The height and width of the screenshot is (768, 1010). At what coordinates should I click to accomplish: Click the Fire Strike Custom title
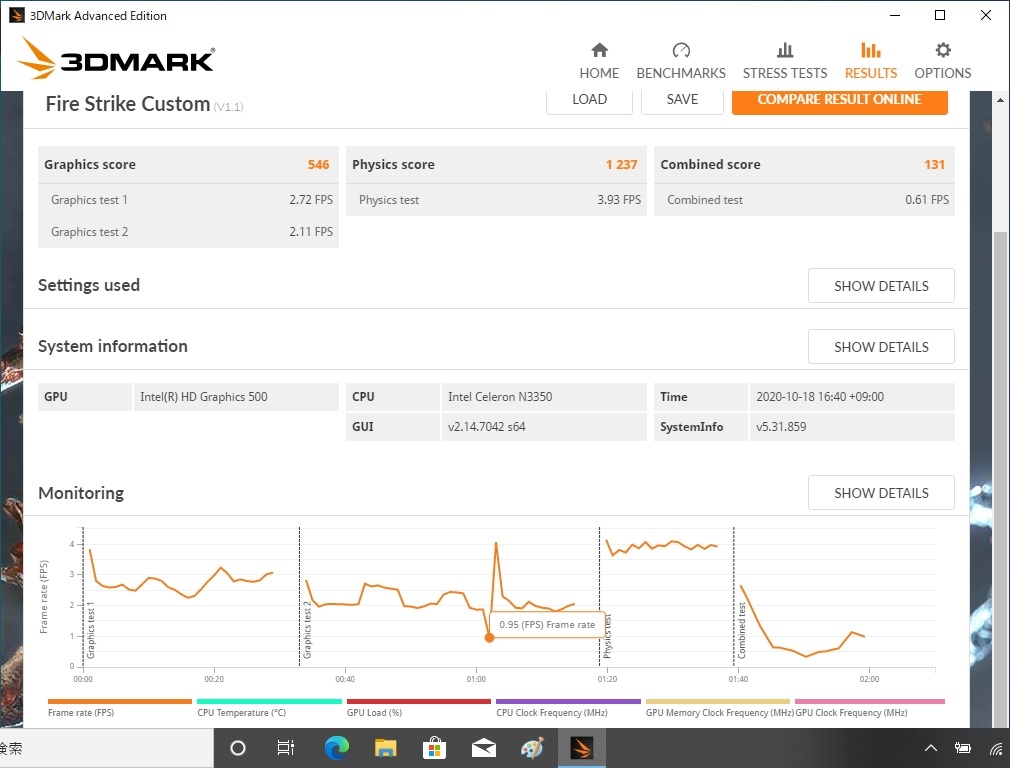point(128,104)
